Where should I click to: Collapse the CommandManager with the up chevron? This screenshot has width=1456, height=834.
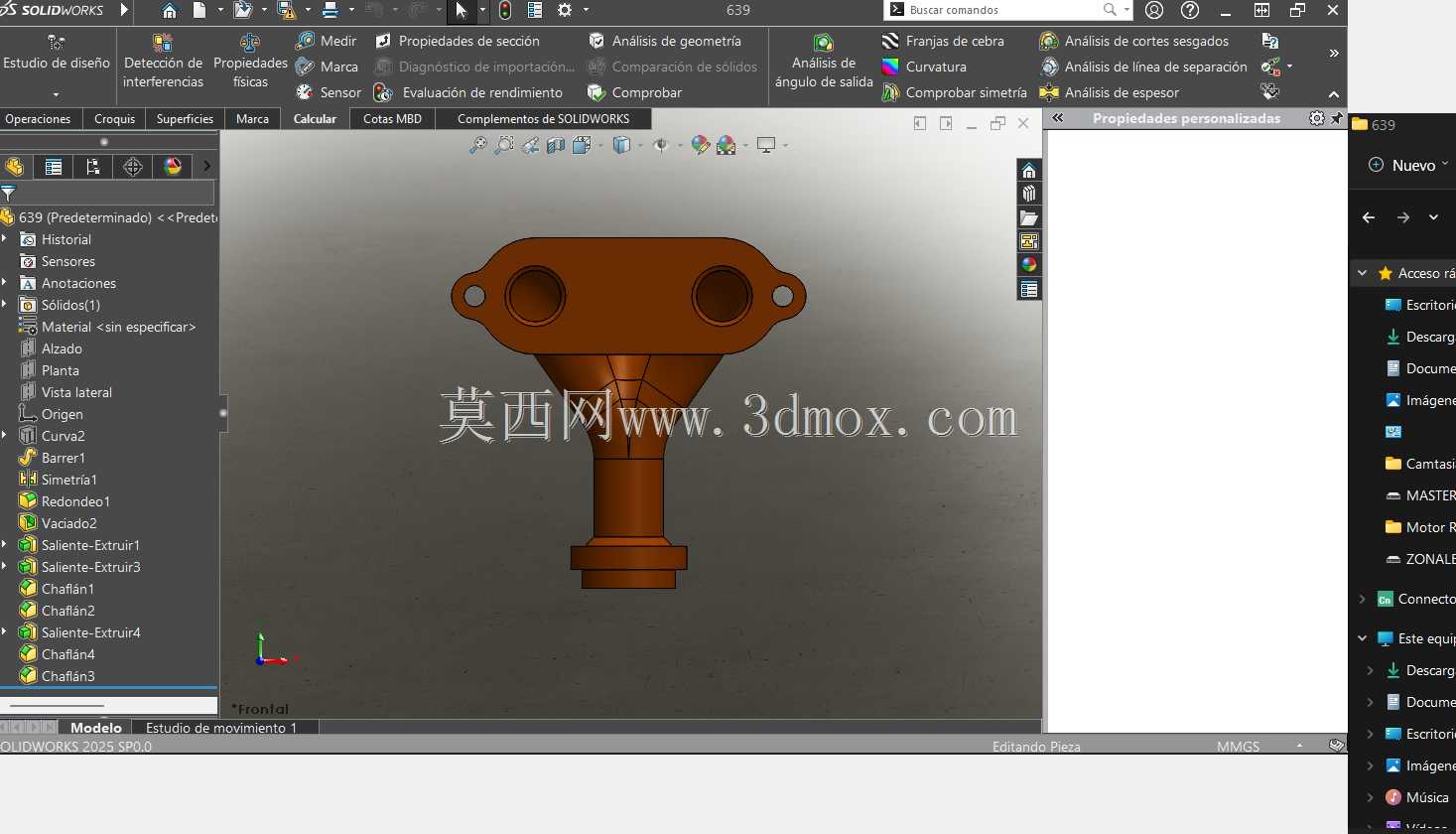pyautogui.click(x=1334, y=95)
